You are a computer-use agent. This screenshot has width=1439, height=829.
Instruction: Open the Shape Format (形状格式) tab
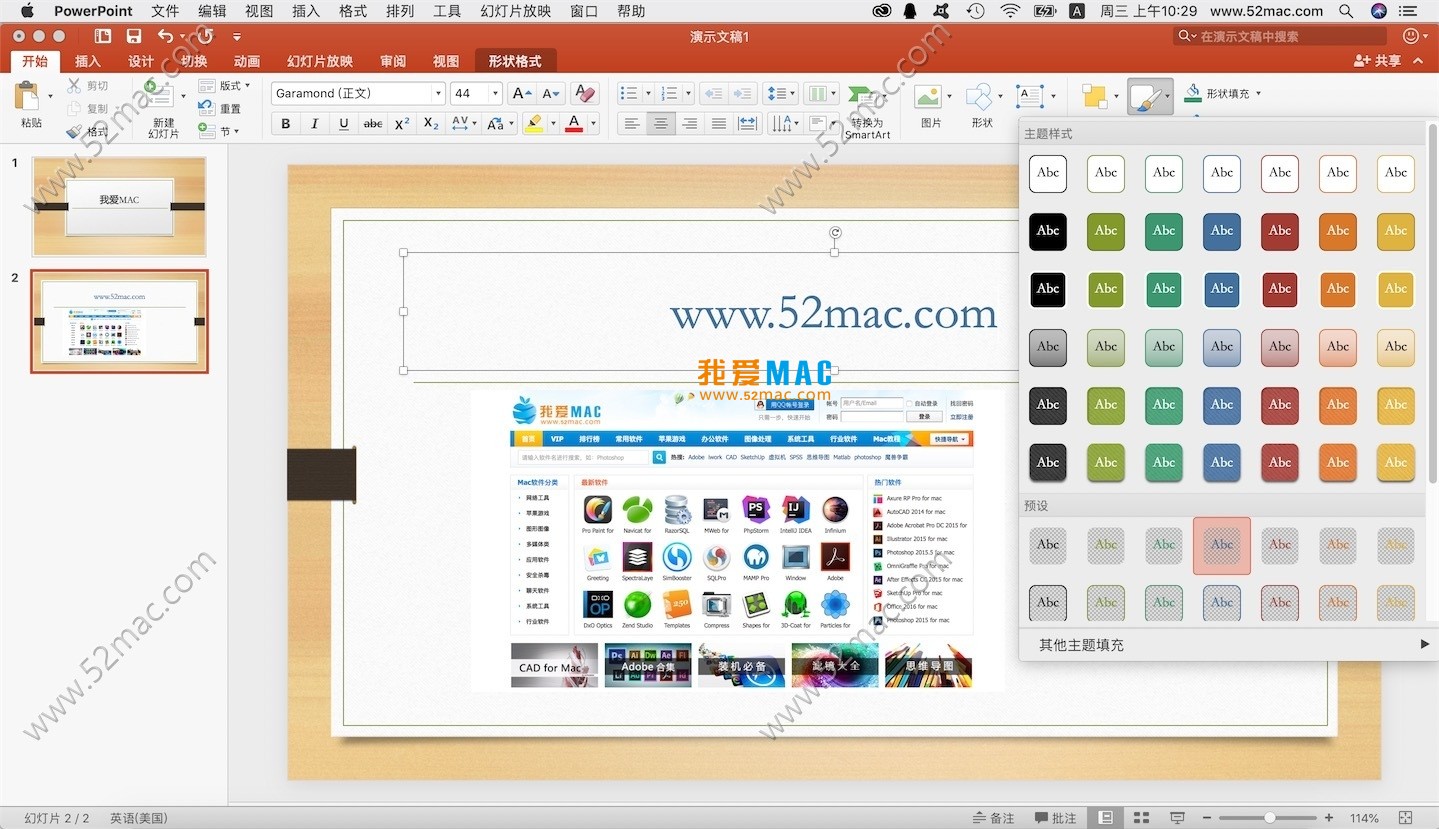pos(515,62)
